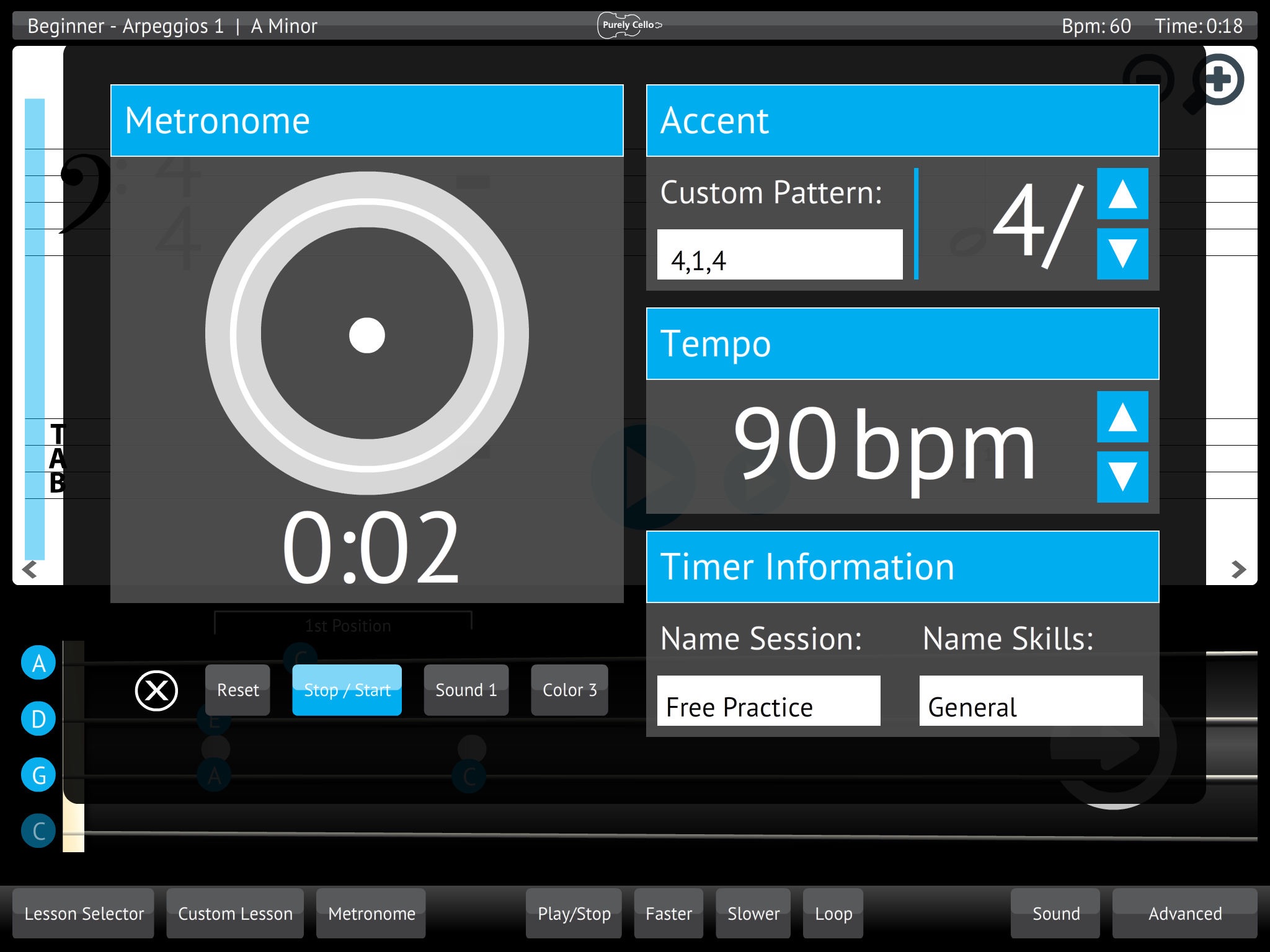Click the Stop / Start metronome button

point(348,689)
